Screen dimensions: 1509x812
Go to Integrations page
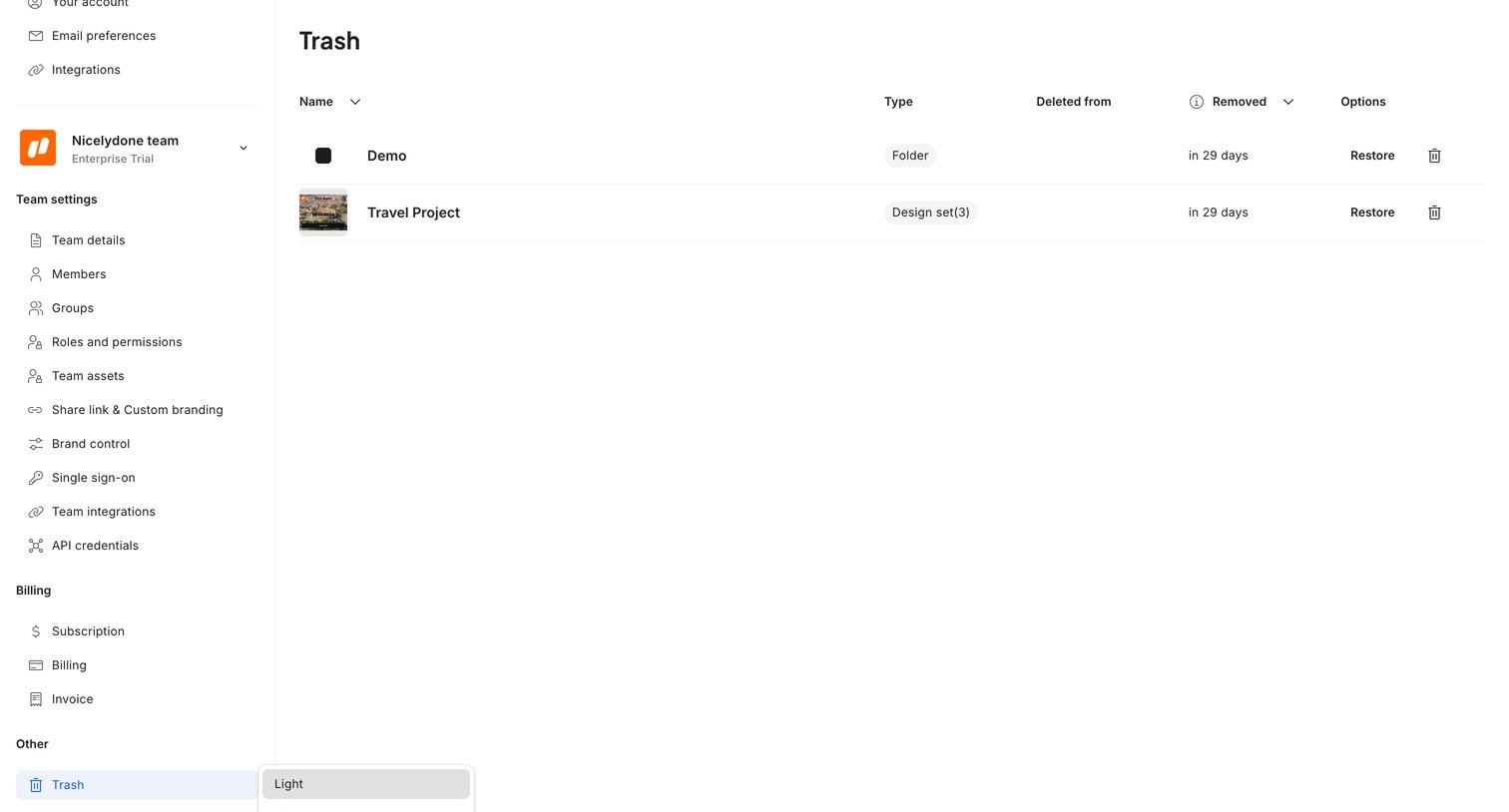tap(137, 70)
